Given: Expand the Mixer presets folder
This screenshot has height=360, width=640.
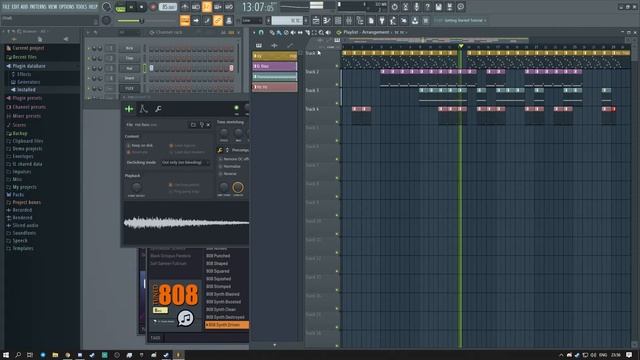Looking at the screenshot, I should pyautogui.click(x=26, y=116).
